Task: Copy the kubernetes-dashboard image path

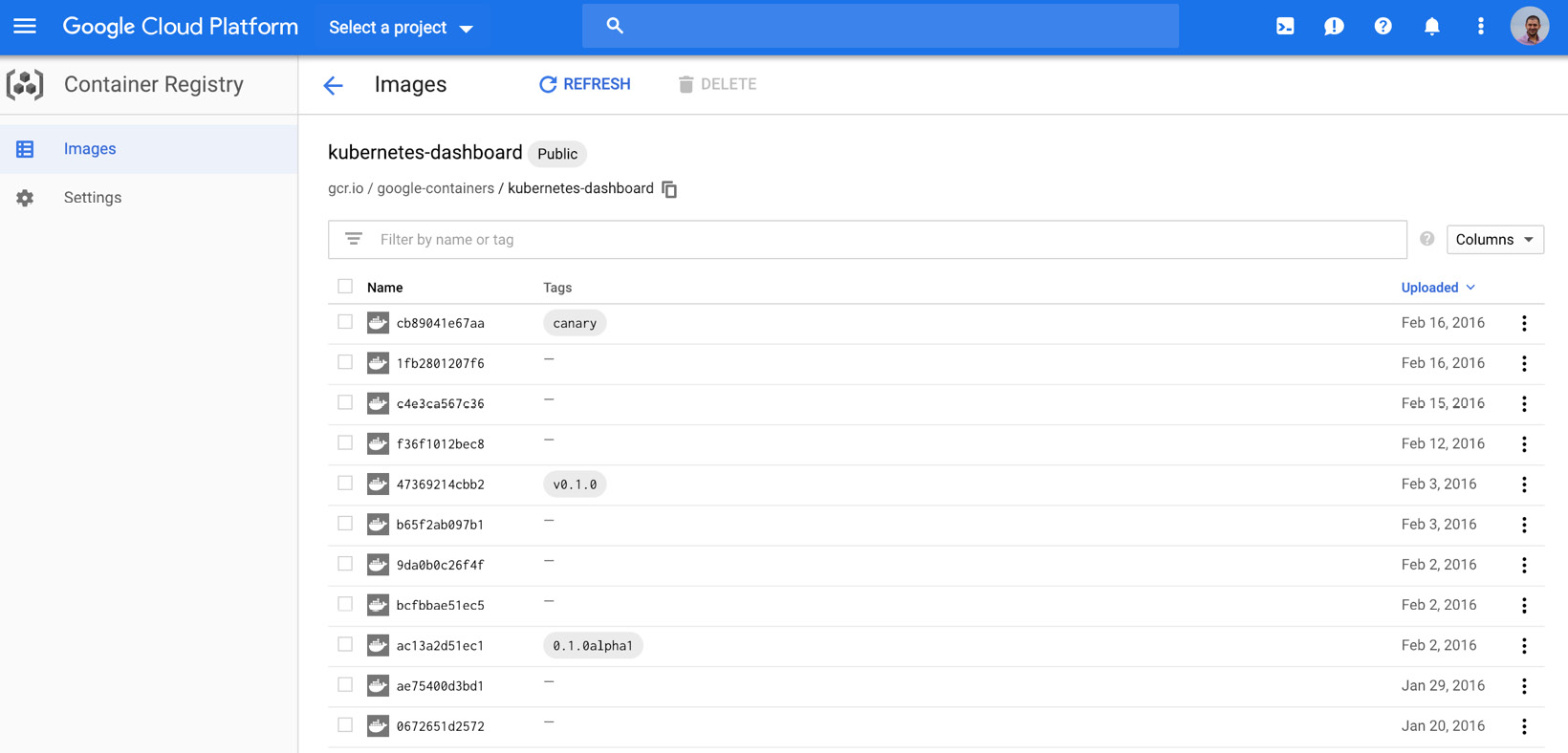Action: pos(669,189)
